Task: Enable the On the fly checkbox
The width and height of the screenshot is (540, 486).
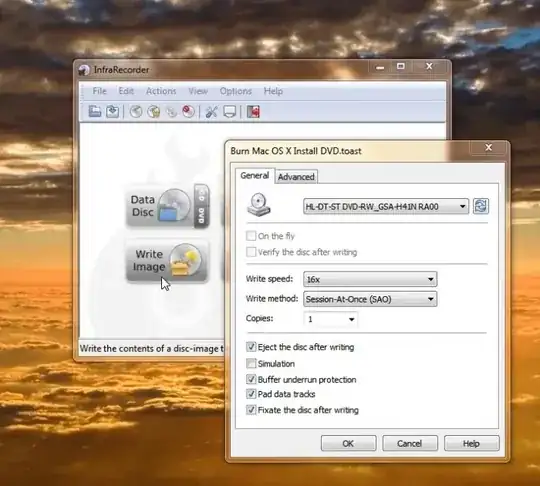Action: [x=251, y=236]
